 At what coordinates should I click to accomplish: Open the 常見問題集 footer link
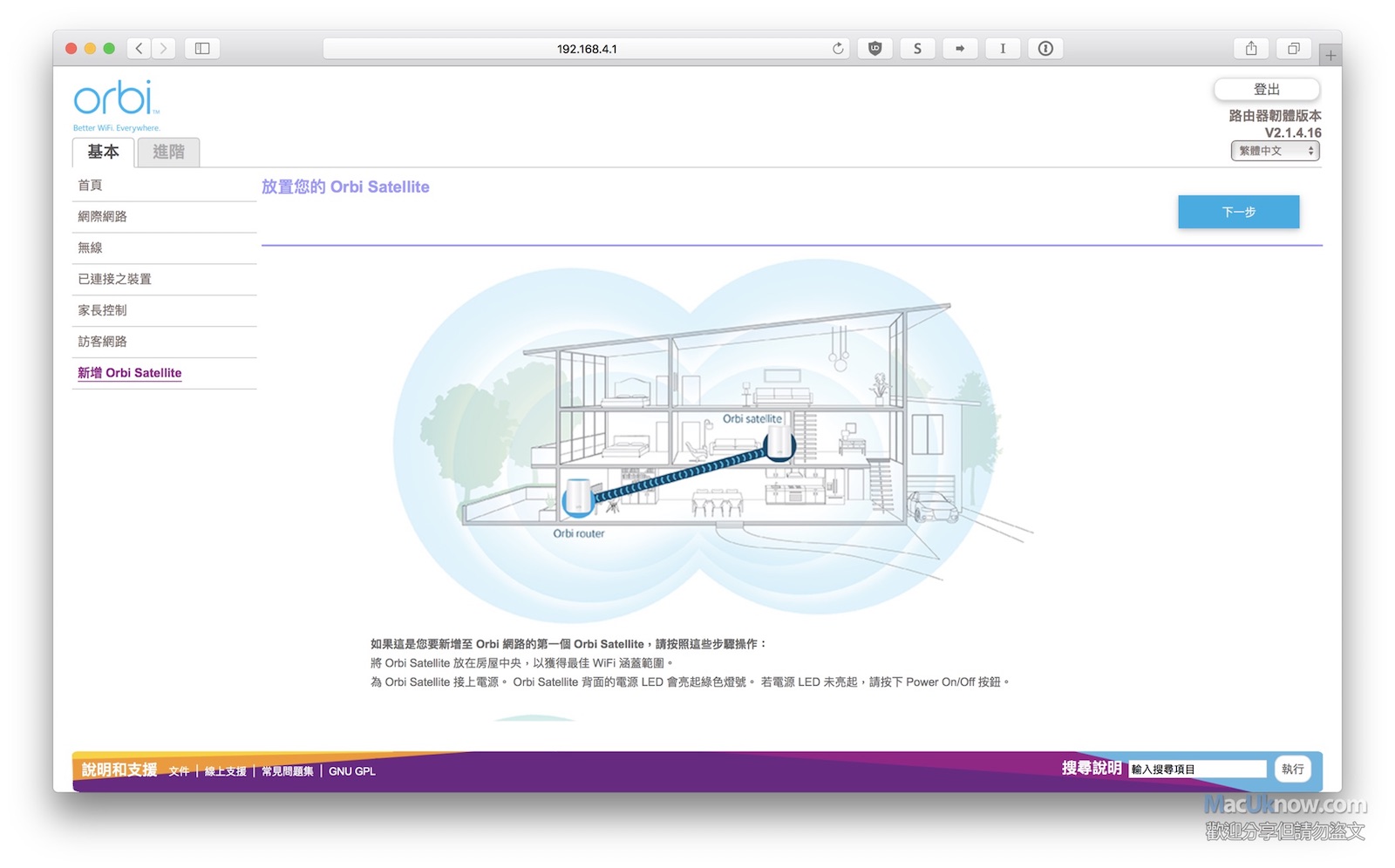(288, 771)
